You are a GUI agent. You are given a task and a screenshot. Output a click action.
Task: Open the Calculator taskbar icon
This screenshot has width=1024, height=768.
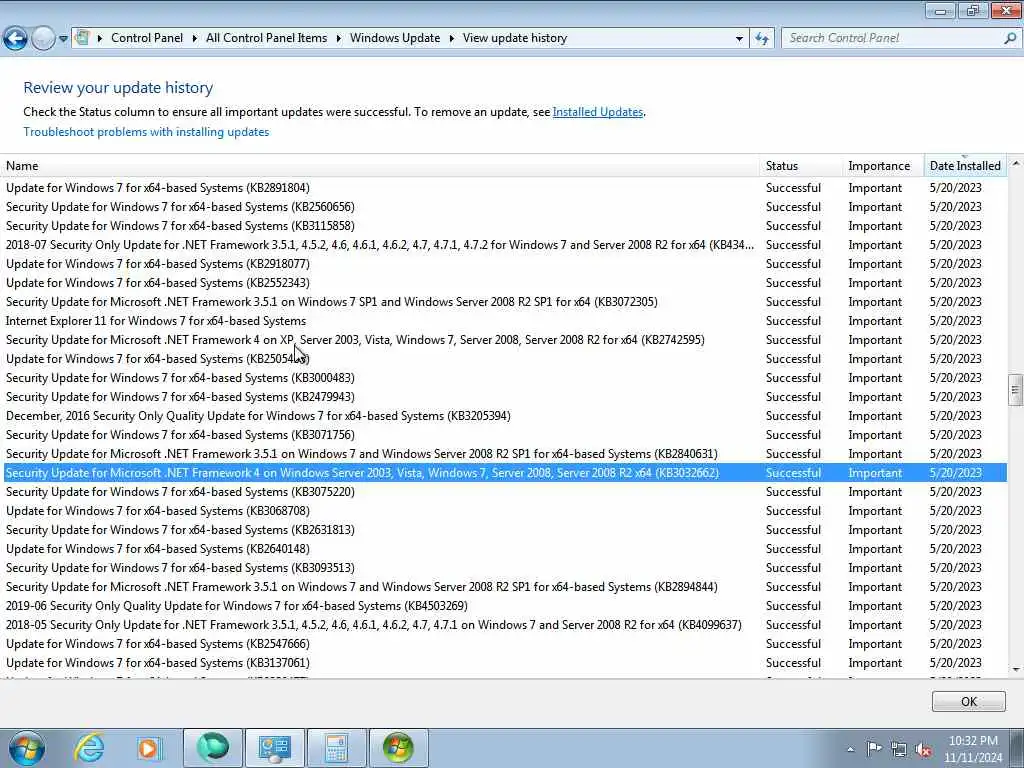pos(336,748)
